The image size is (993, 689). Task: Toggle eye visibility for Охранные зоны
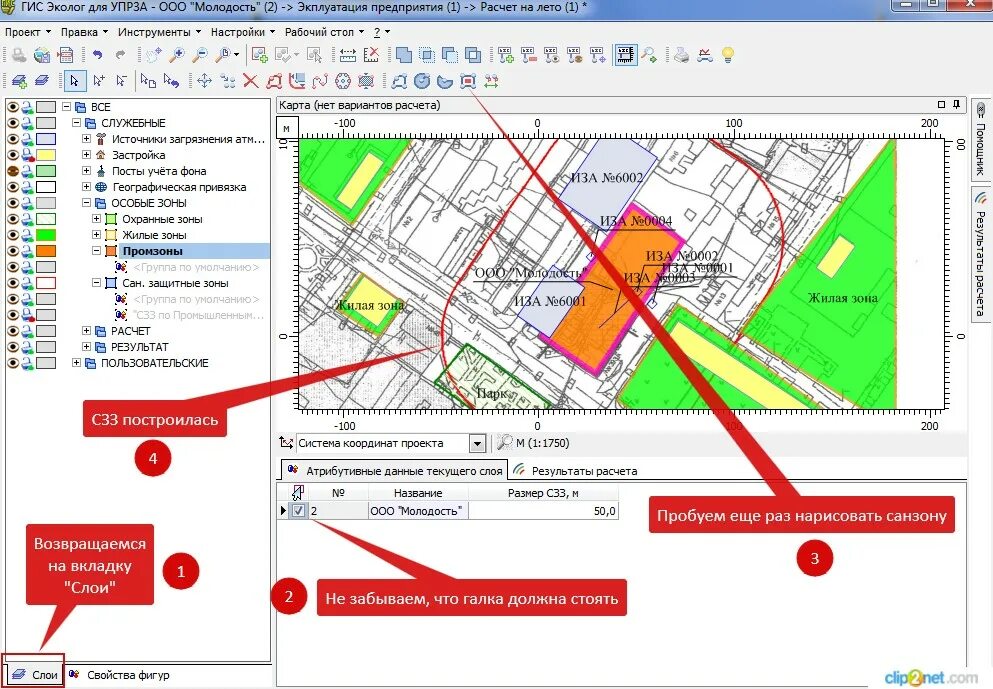tap(13, 219)
